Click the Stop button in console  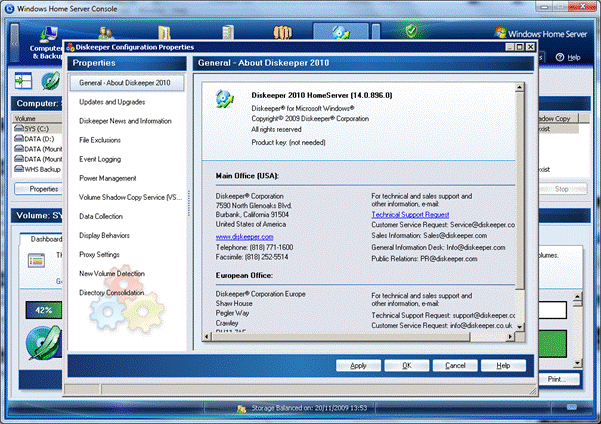click(x=562, y=189)
